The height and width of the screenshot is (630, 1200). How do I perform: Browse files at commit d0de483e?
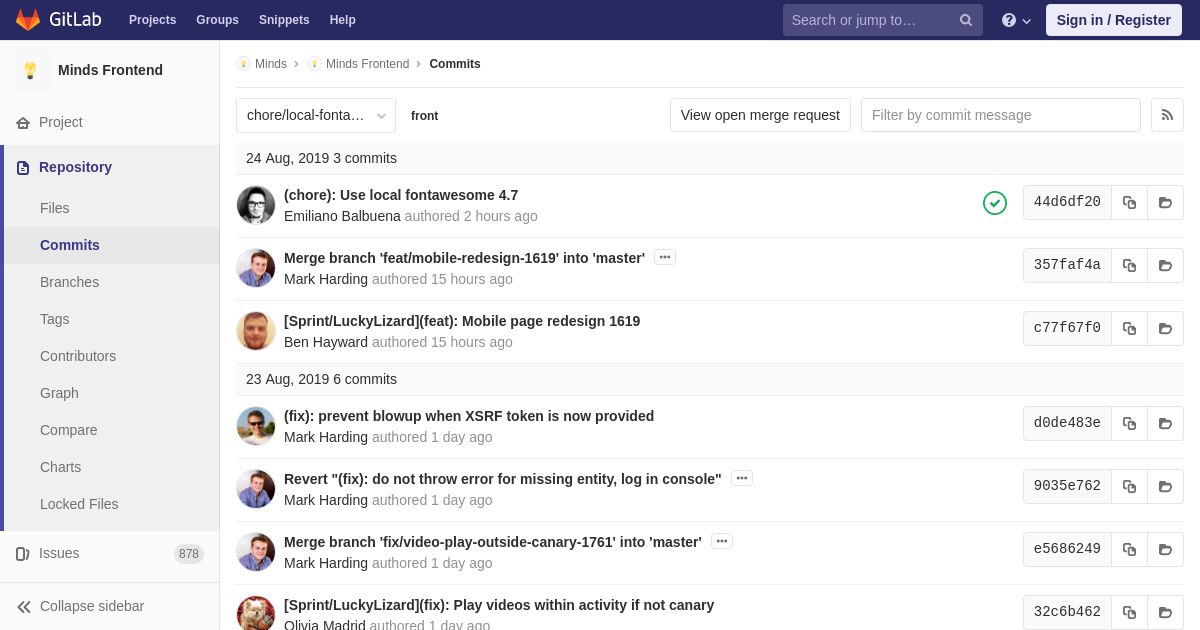1165,424
